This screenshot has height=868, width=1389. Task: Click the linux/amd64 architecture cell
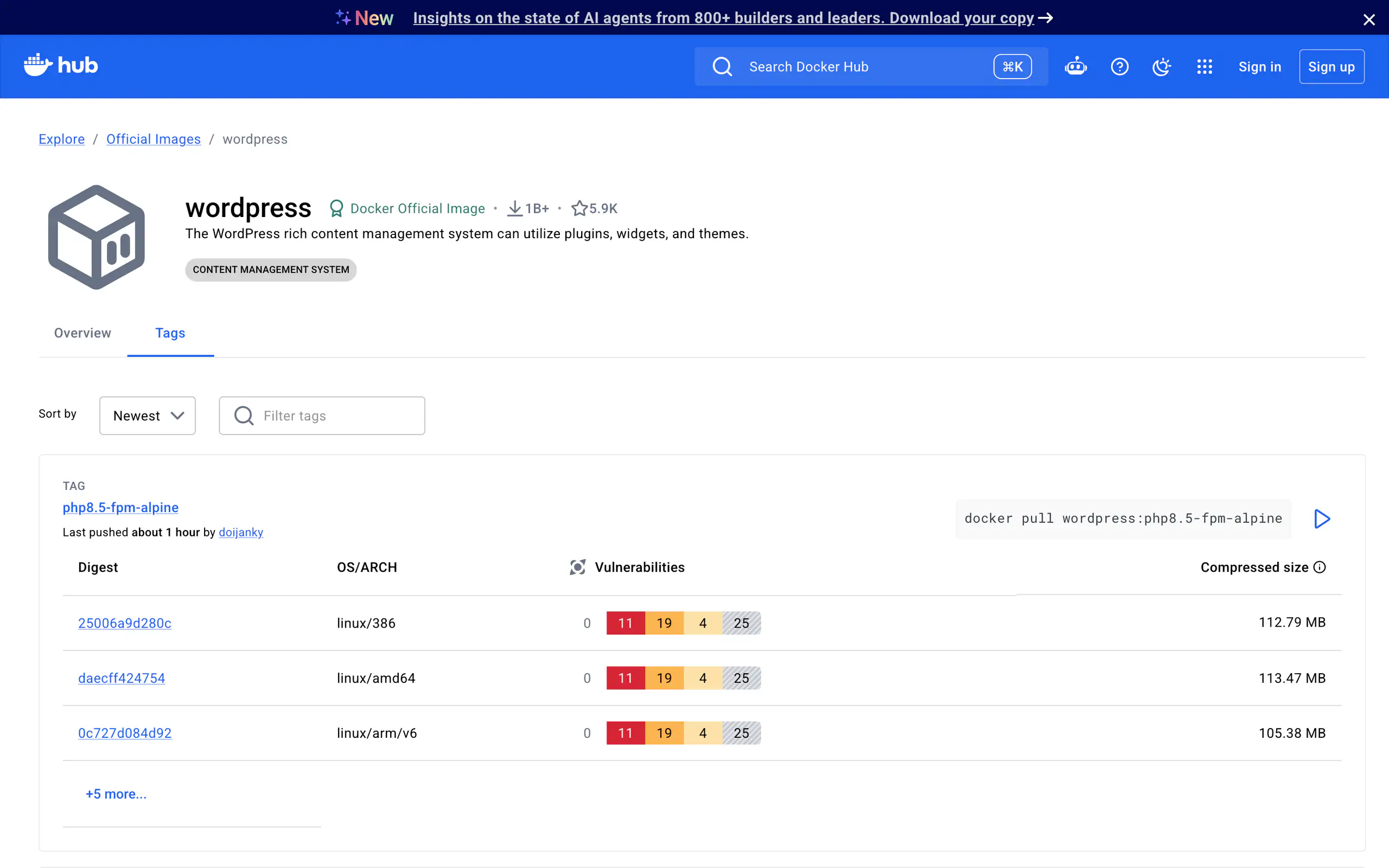coord(376,678)
